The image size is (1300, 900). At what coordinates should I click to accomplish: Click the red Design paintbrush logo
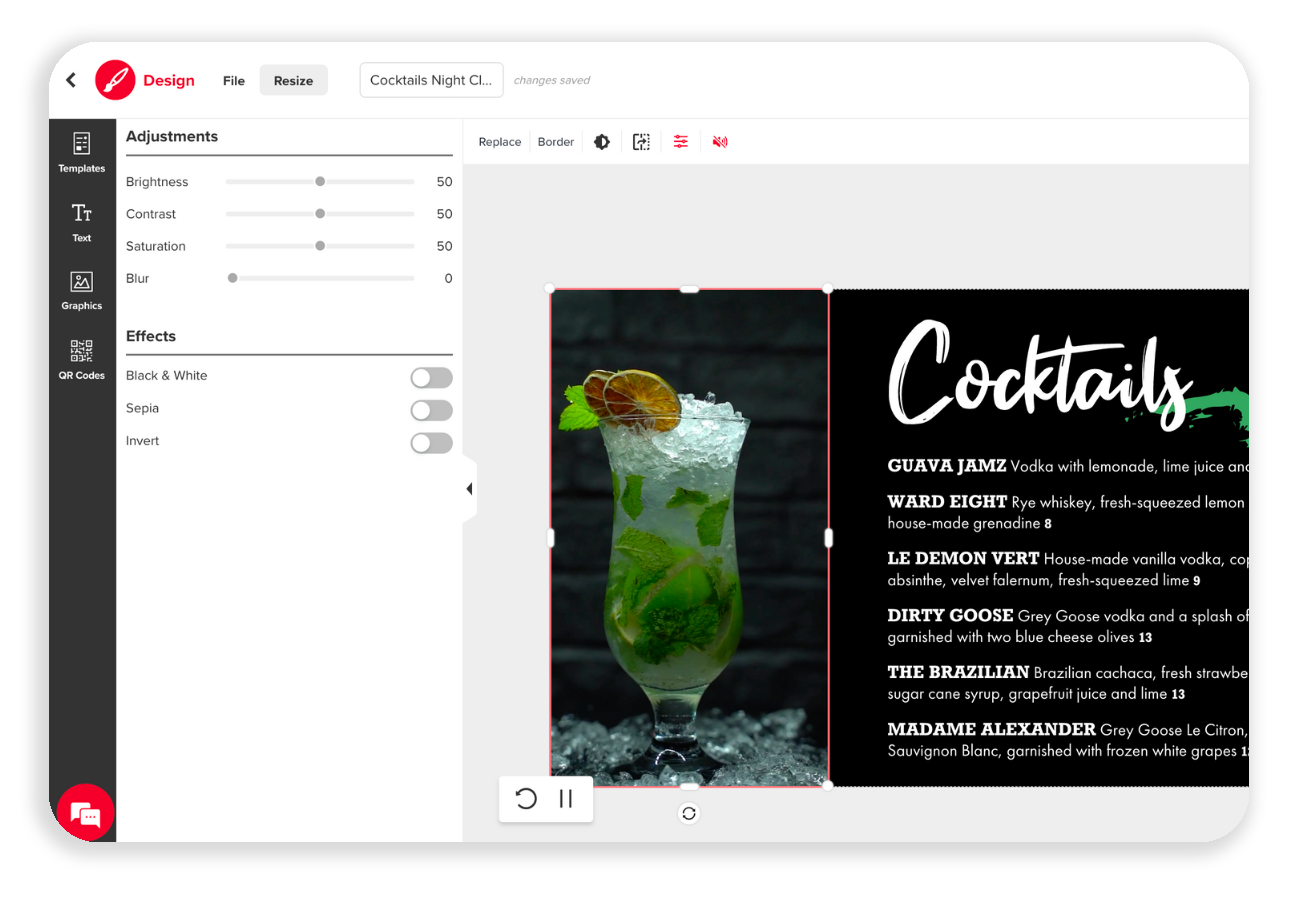click(115, 80)
